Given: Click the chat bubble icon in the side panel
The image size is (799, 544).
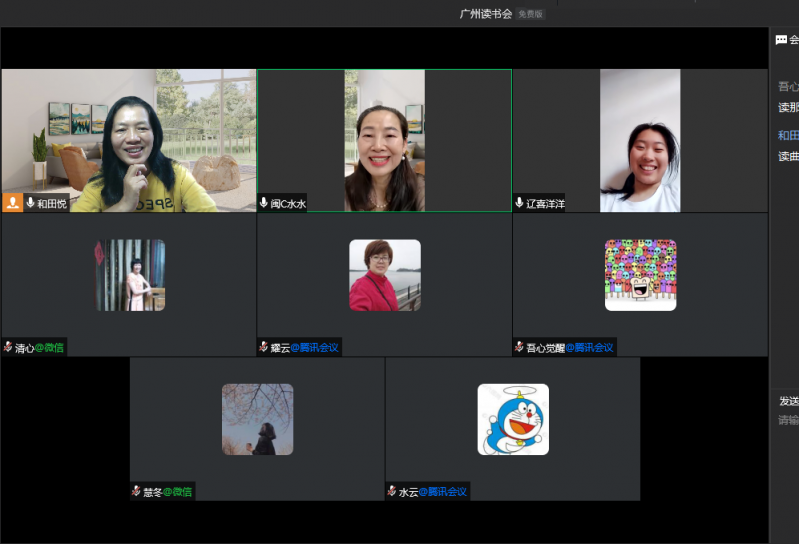Looking at the screenshot, I should pos(781,40).
